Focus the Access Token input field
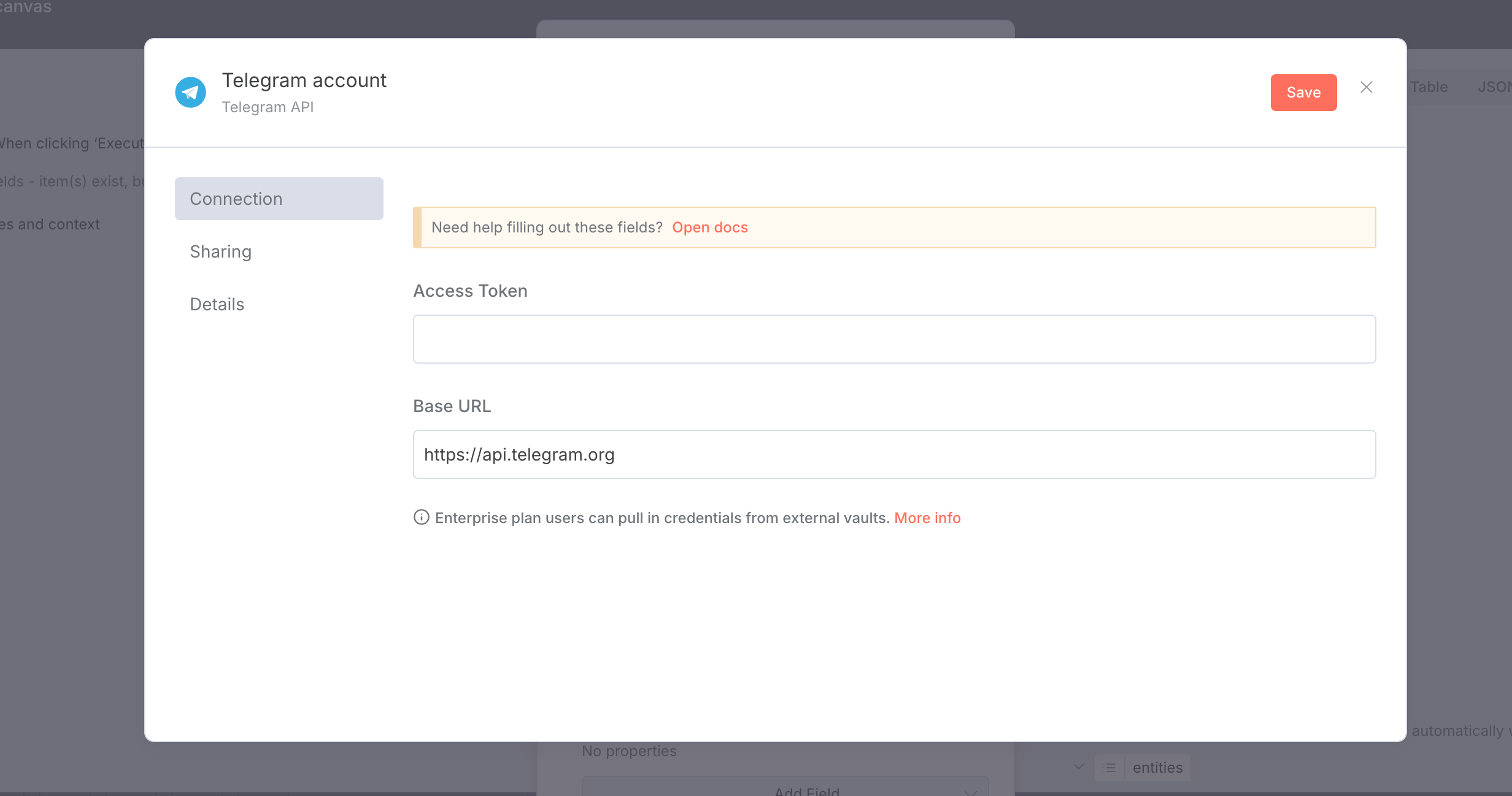 point(893,339)
